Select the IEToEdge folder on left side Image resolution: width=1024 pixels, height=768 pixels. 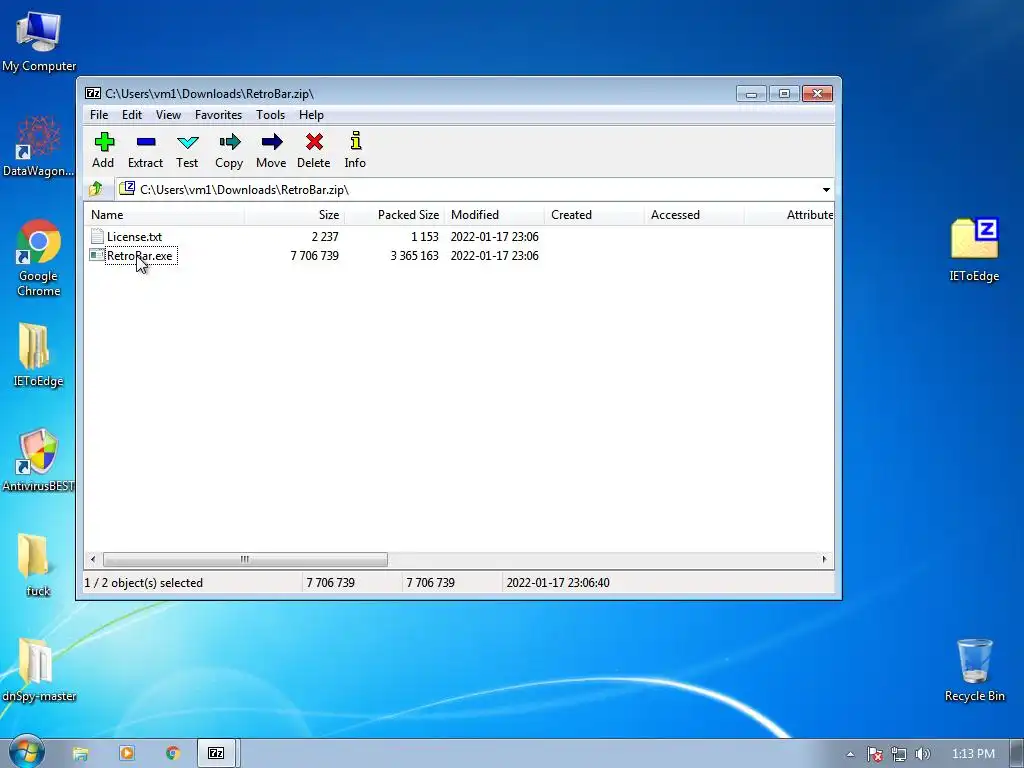[x=37, y=355]
